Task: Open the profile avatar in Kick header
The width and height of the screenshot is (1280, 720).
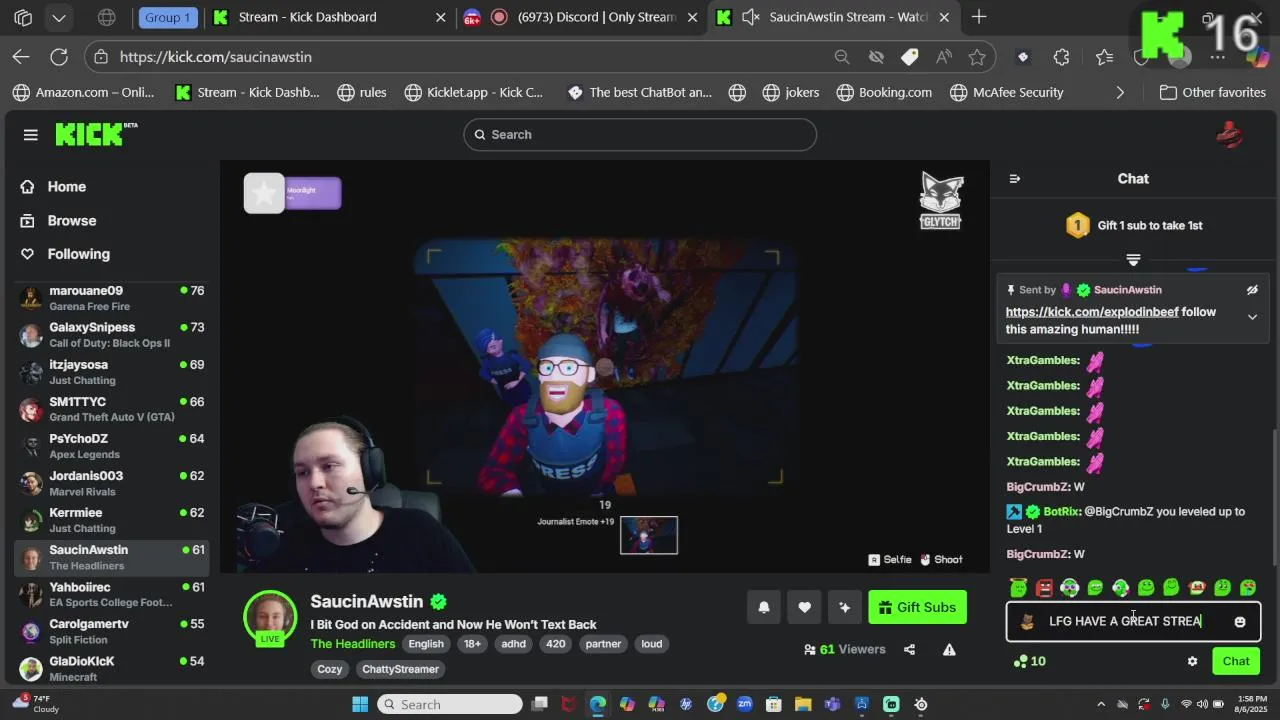Action: (x=1230, y=135)
